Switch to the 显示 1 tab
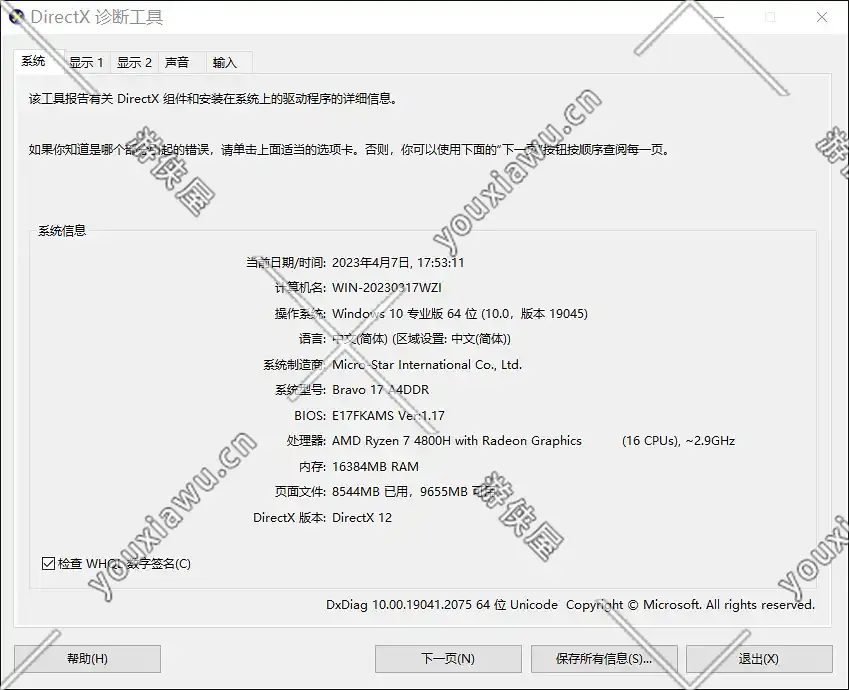 click(86, 62)
